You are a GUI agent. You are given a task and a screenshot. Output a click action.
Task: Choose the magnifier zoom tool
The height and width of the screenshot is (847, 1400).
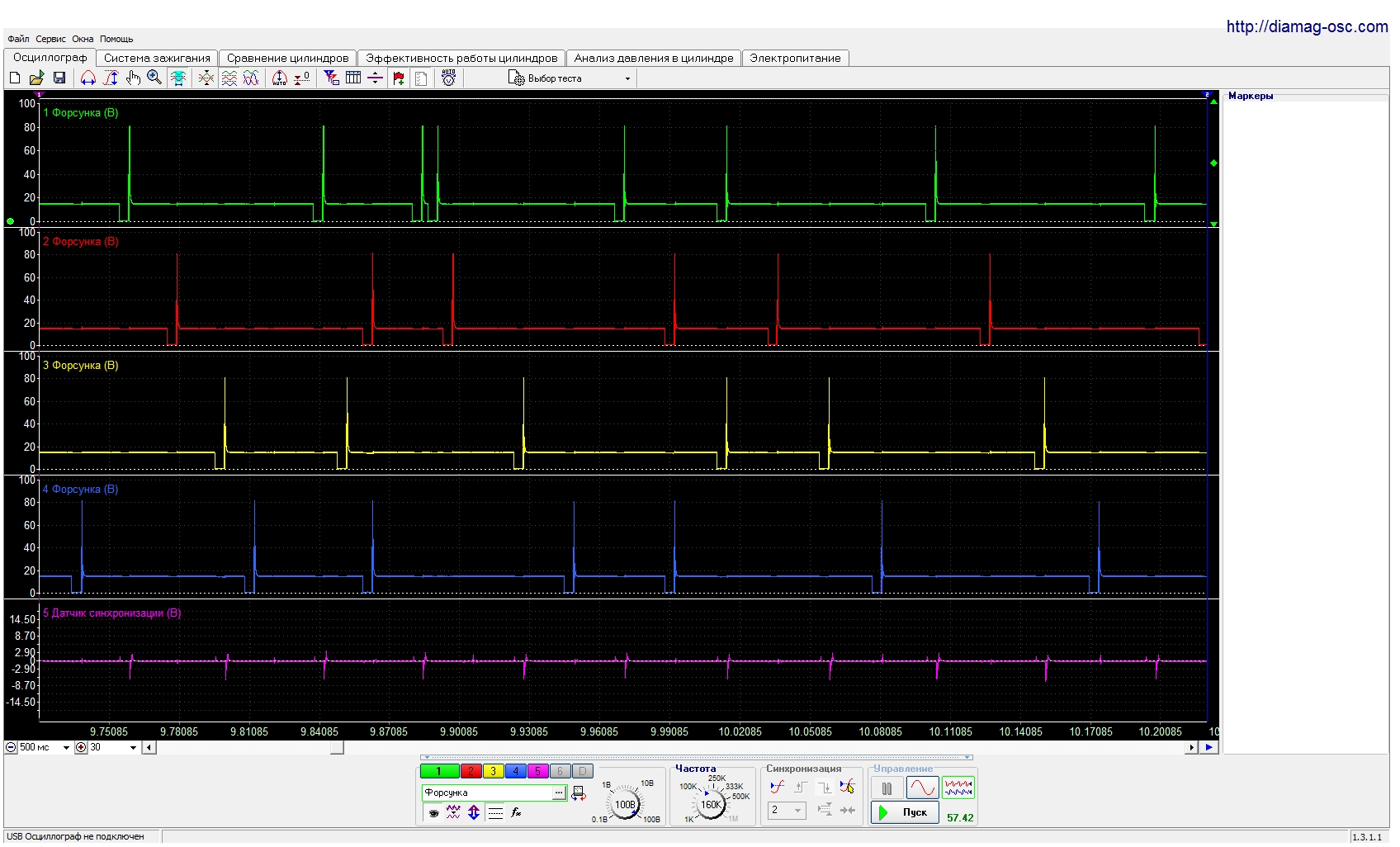click(154, 78)
